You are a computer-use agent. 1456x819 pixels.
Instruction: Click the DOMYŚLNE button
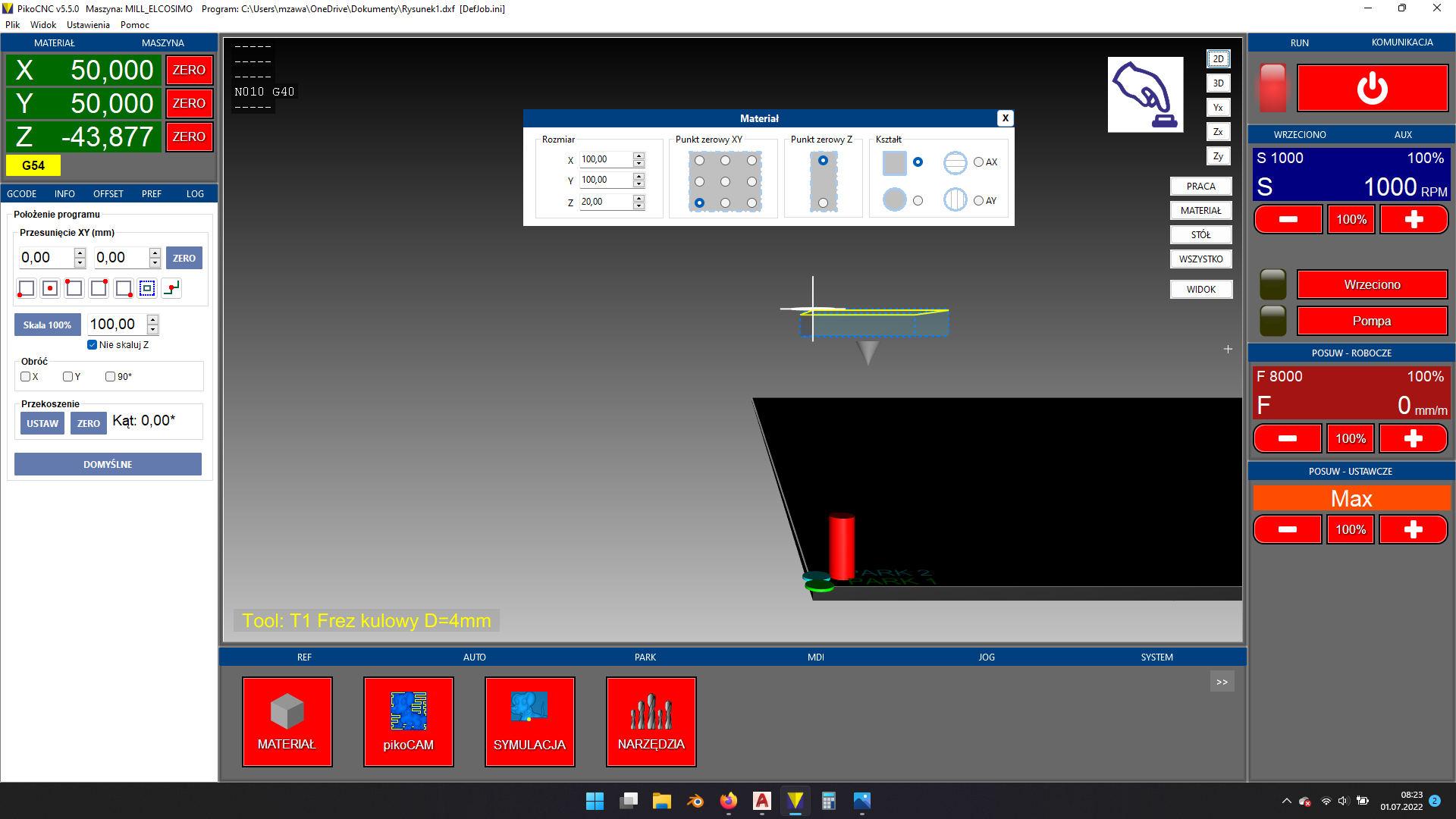pos(108,464)
